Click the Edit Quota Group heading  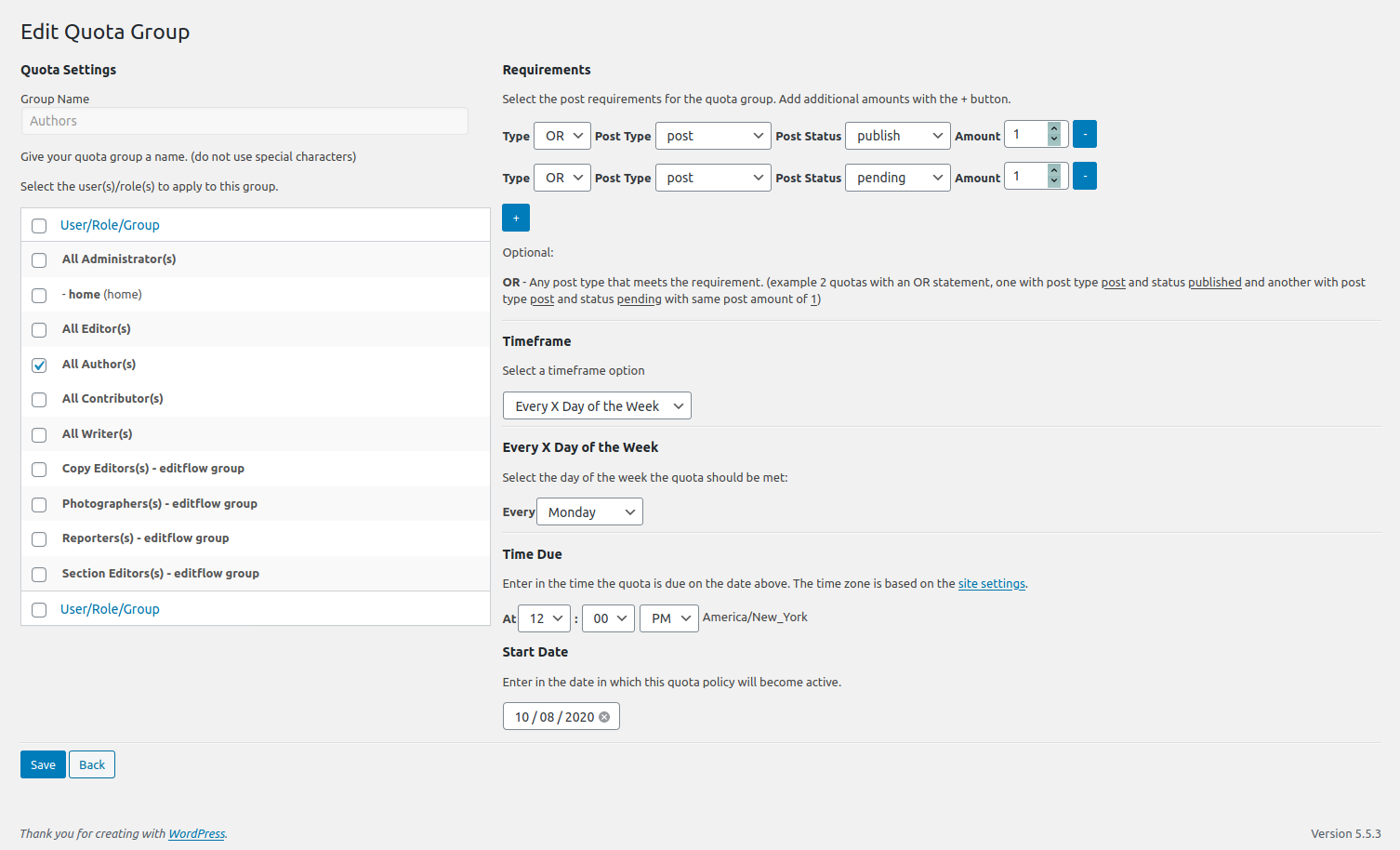click(x=105, y=32)
